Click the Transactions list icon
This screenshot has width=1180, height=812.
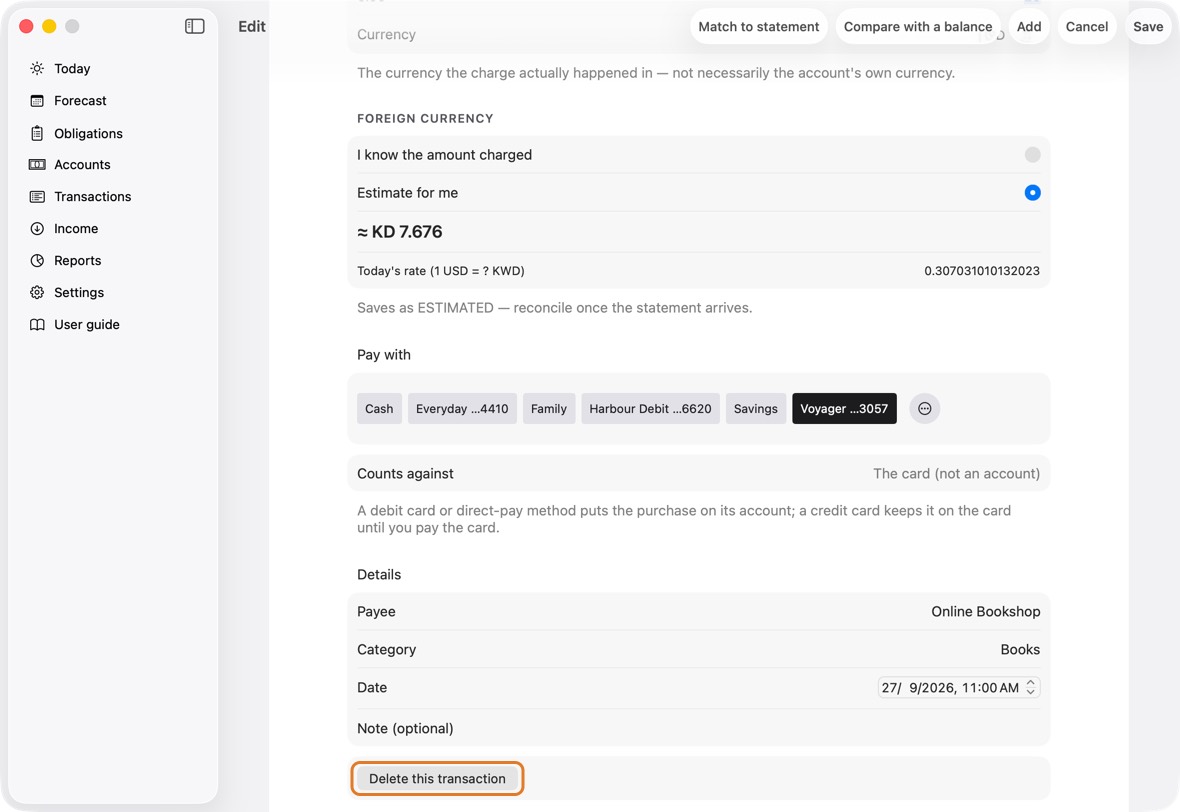[37, 196]
